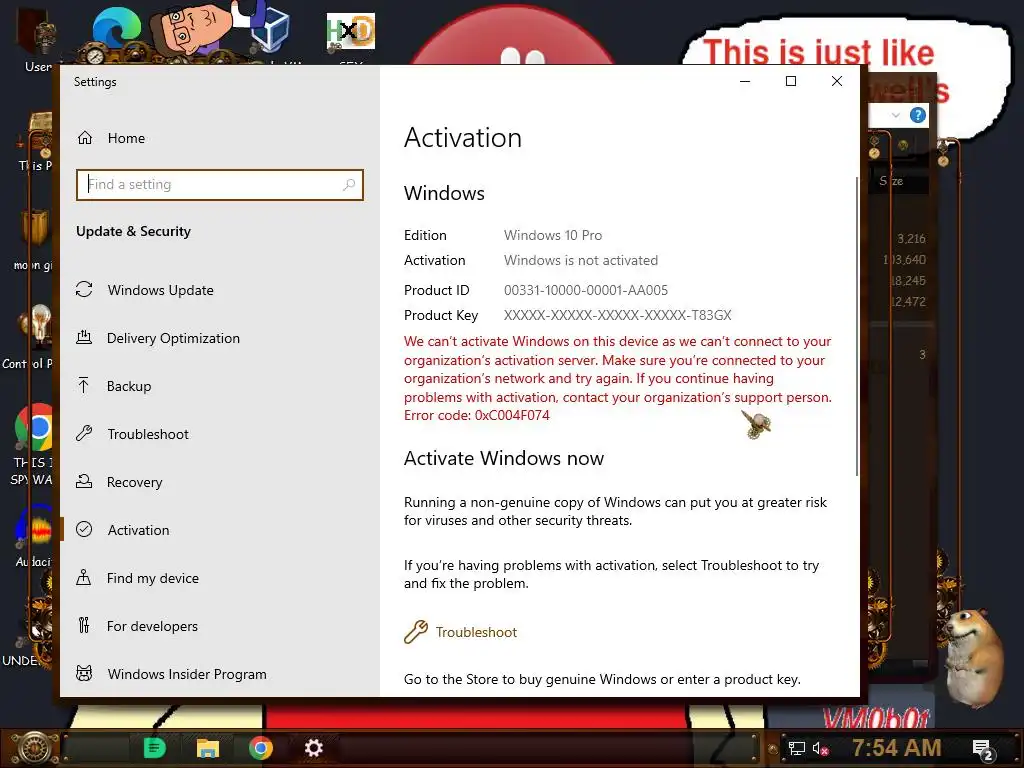Open File Explorer from the taskbar

click(208, 748)
